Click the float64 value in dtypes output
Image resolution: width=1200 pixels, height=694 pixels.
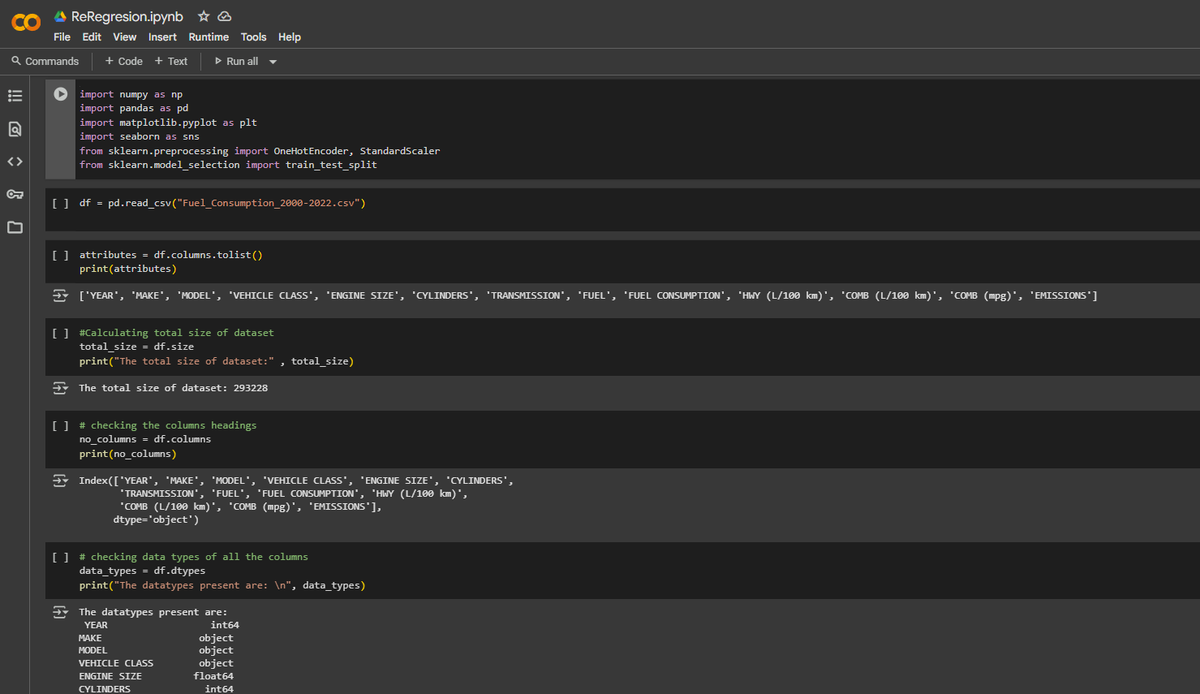click(213, 676)
